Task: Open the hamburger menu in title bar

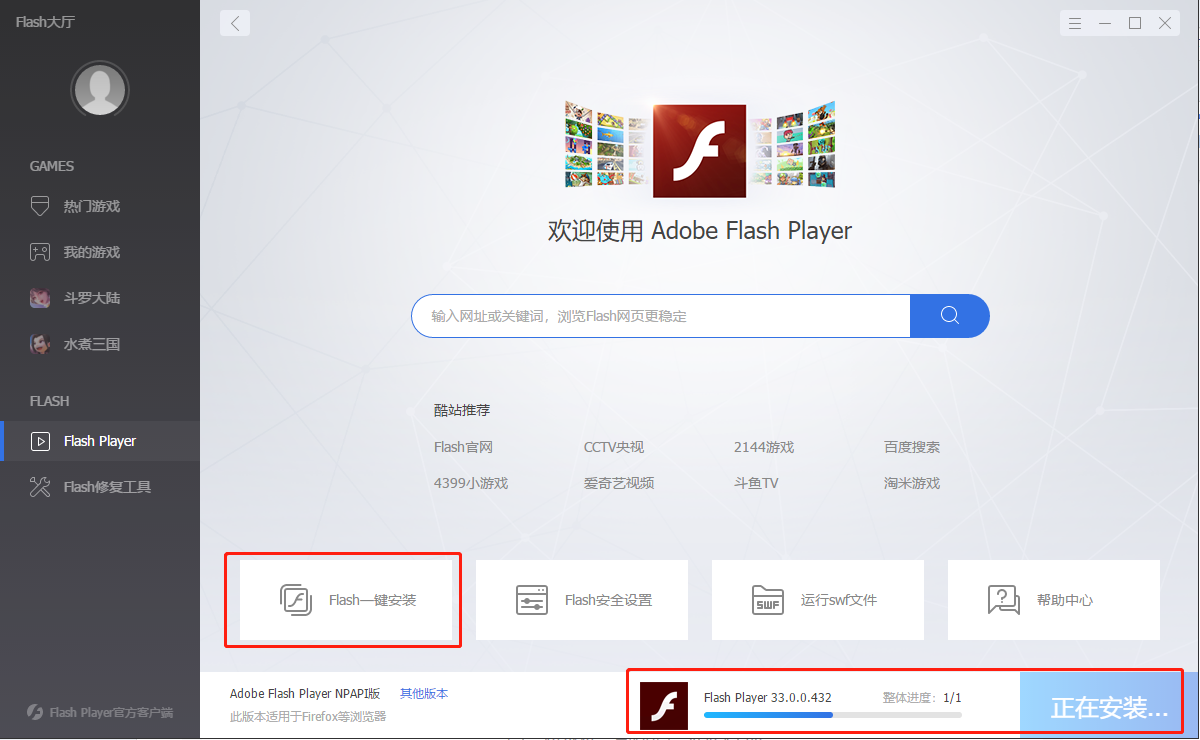Action: (x=1075, y=23)
